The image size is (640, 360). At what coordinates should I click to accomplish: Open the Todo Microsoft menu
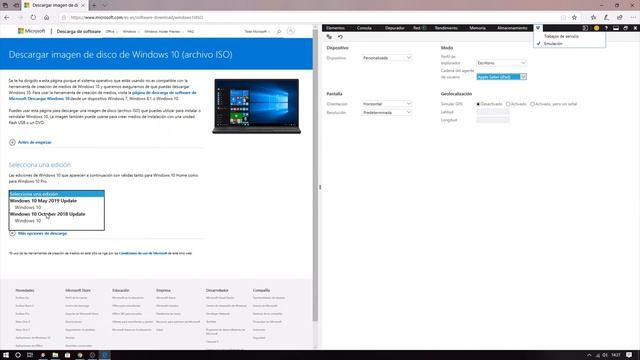pos(257,31)
